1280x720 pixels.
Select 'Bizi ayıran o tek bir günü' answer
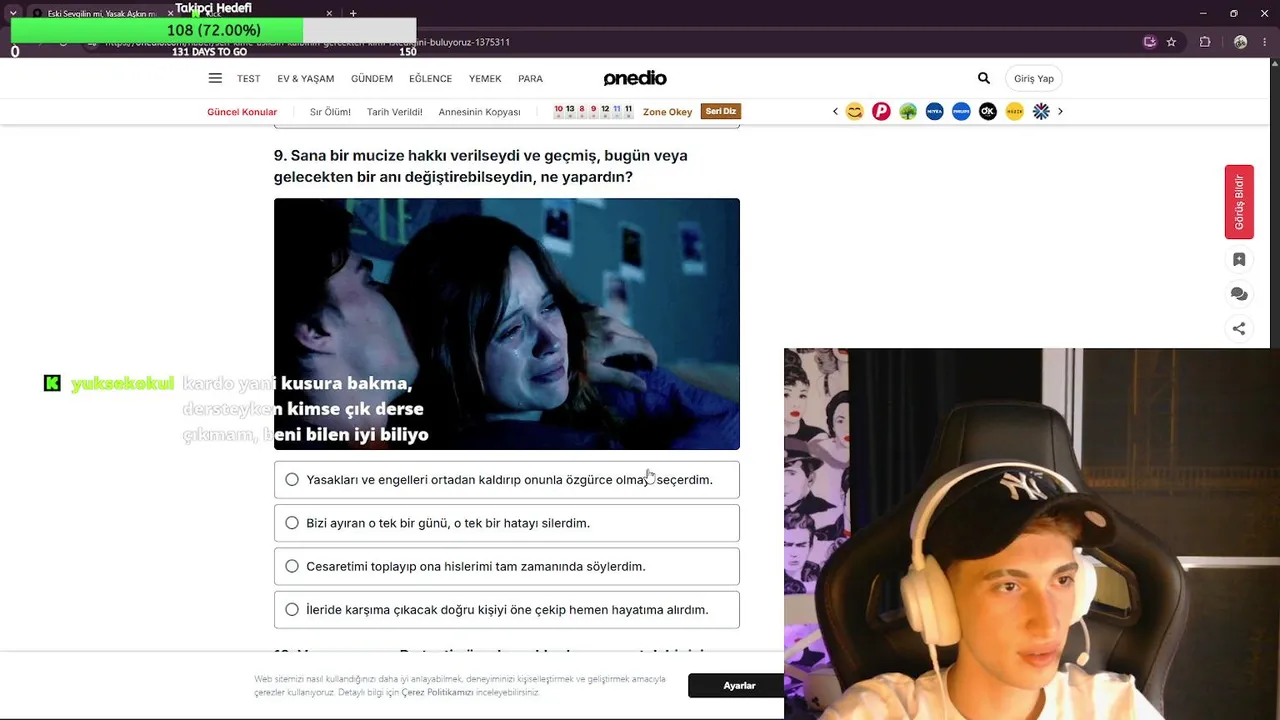(507, 523)
